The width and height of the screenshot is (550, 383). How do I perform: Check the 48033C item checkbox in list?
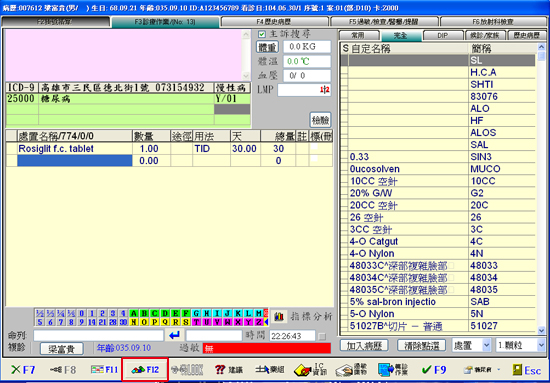[451, 266]
